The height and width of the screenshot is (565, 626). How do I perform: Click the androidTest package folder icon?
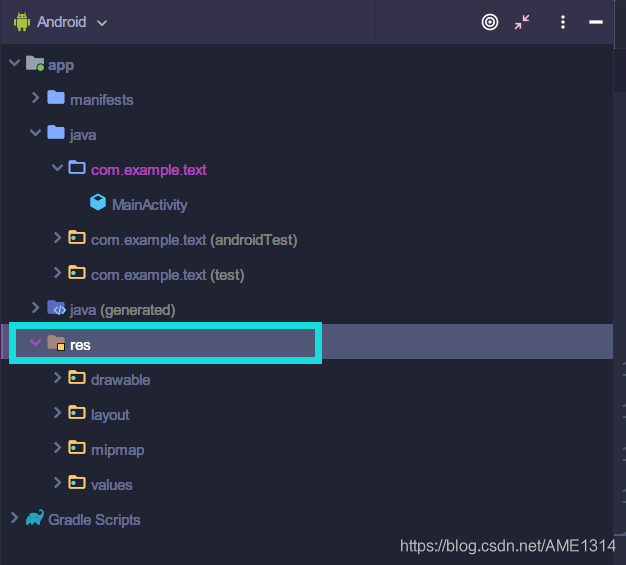click(x=77, y=237)
